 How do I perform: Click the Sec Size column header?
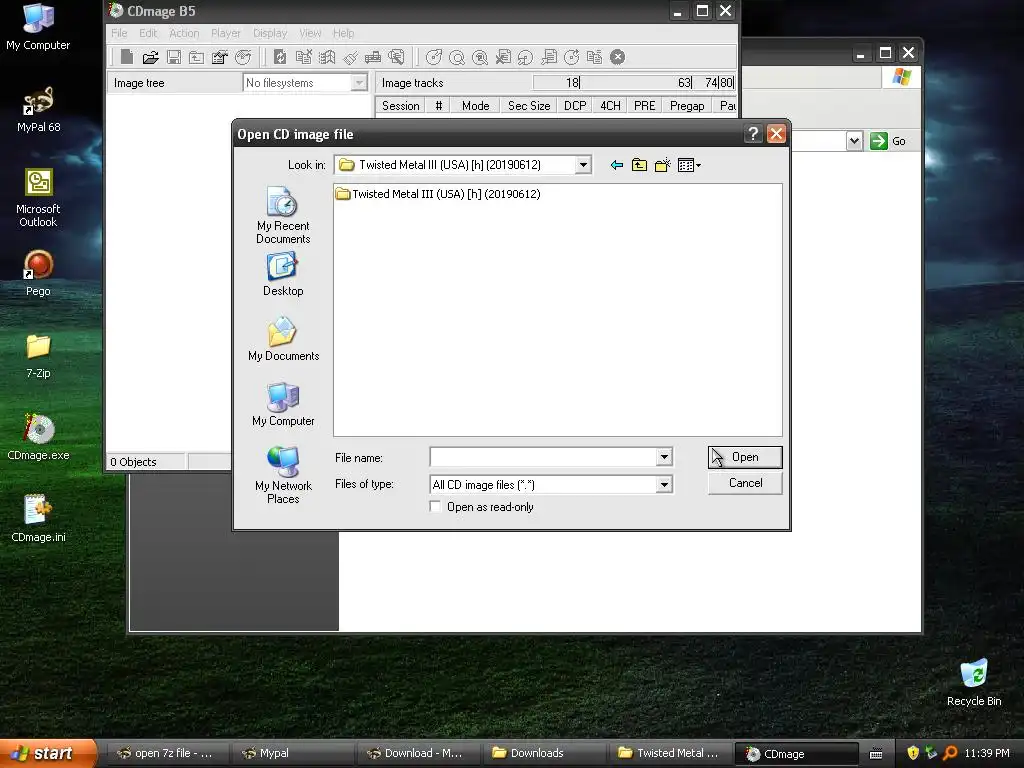tap(529, 106)
